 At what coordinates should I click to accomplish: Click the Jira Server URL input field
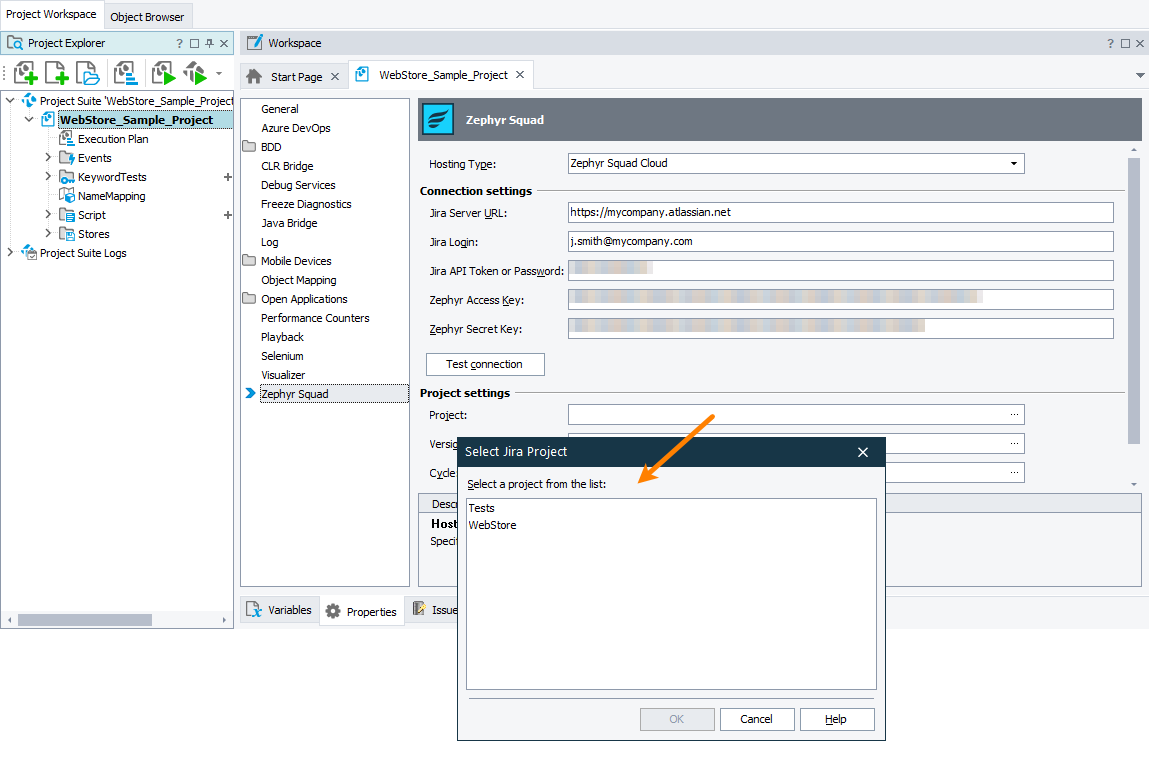(x=840, y=212)
